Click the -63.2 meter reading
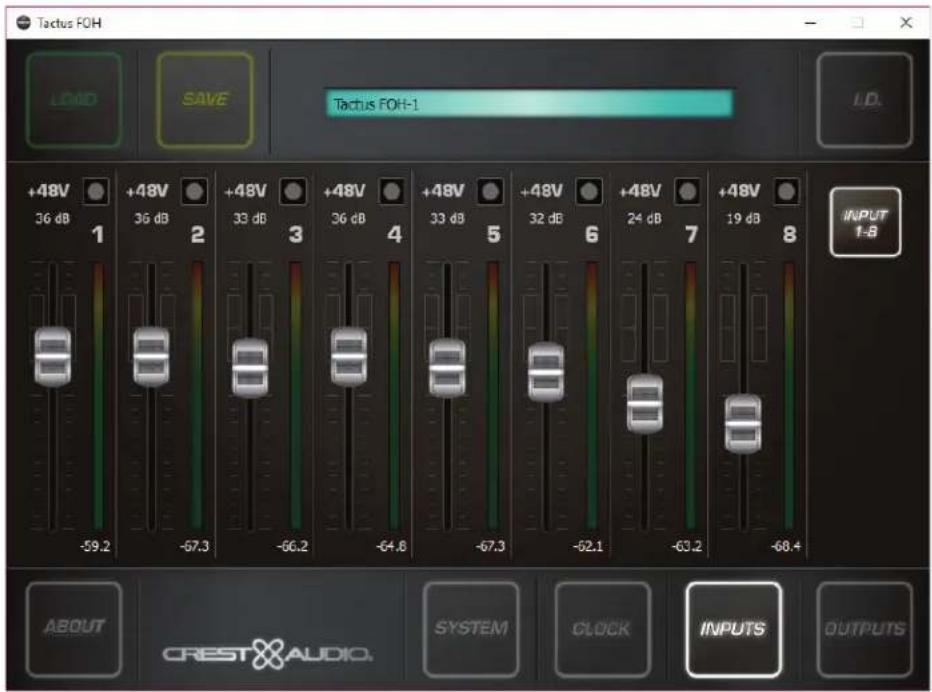The height and width of the screenshot is (692, 932). click(687, 546)
